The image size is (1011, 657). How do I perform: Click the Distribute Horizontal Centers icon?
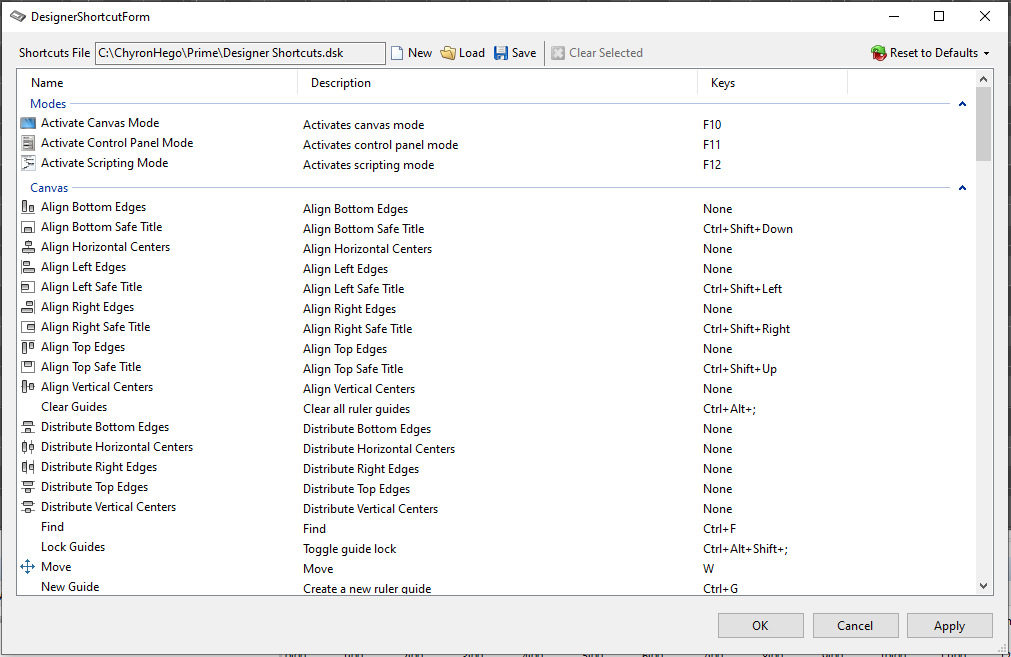click(x=28, y=447)
